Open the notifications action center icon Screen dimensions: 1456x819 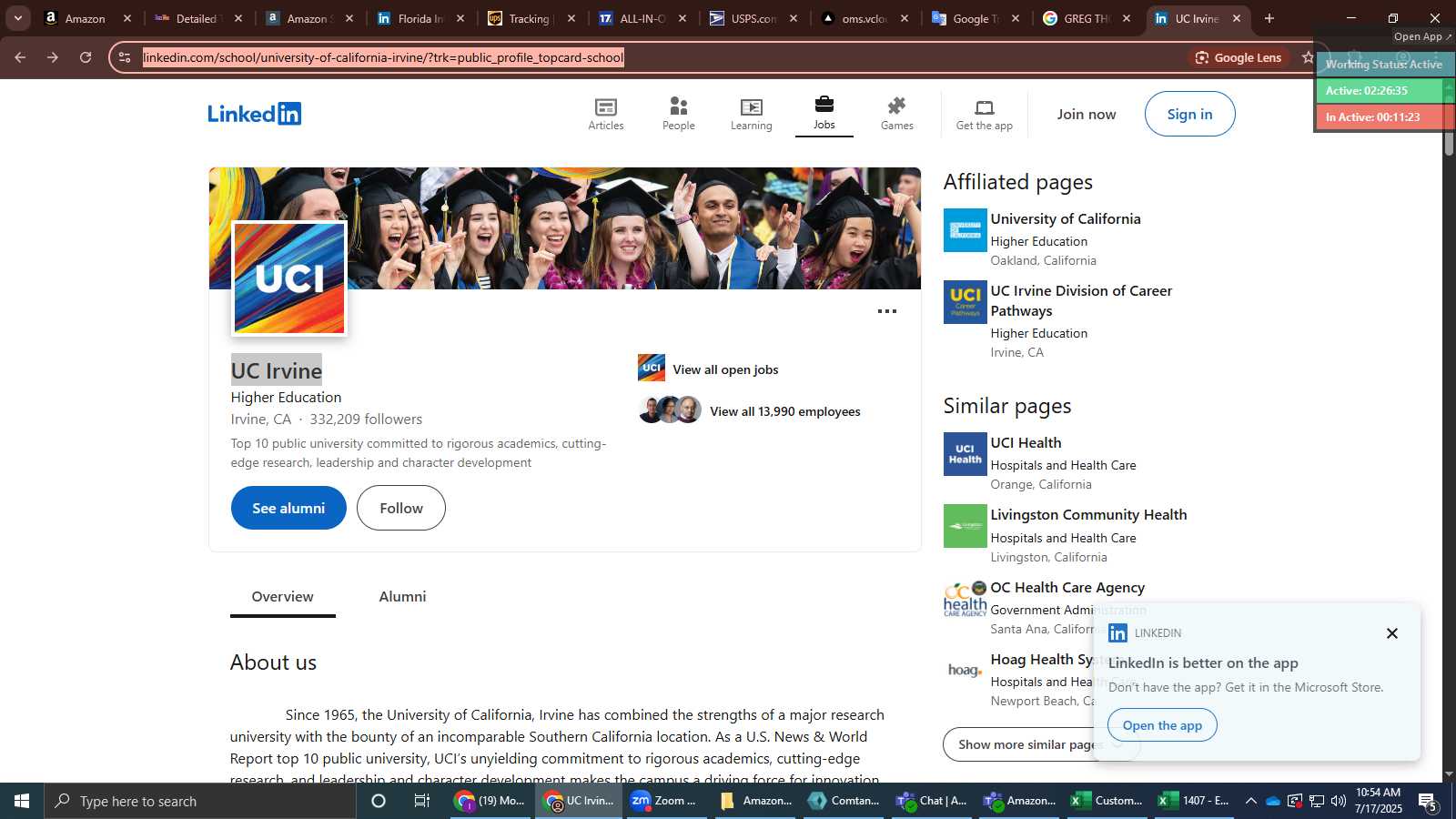[1427, 801]
